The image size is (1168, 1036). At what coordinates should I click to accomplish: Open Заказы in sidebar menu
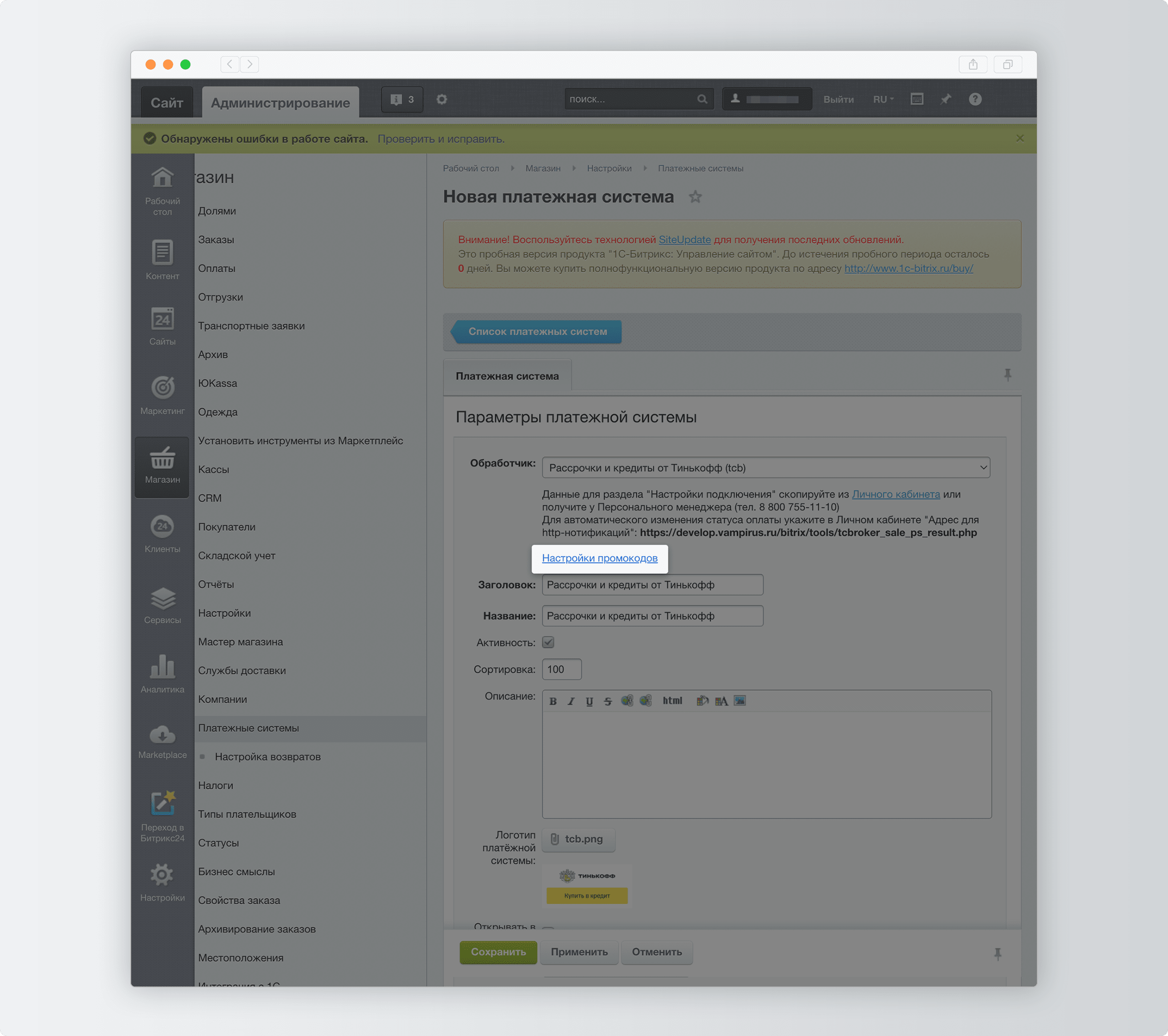coord(216,240)
